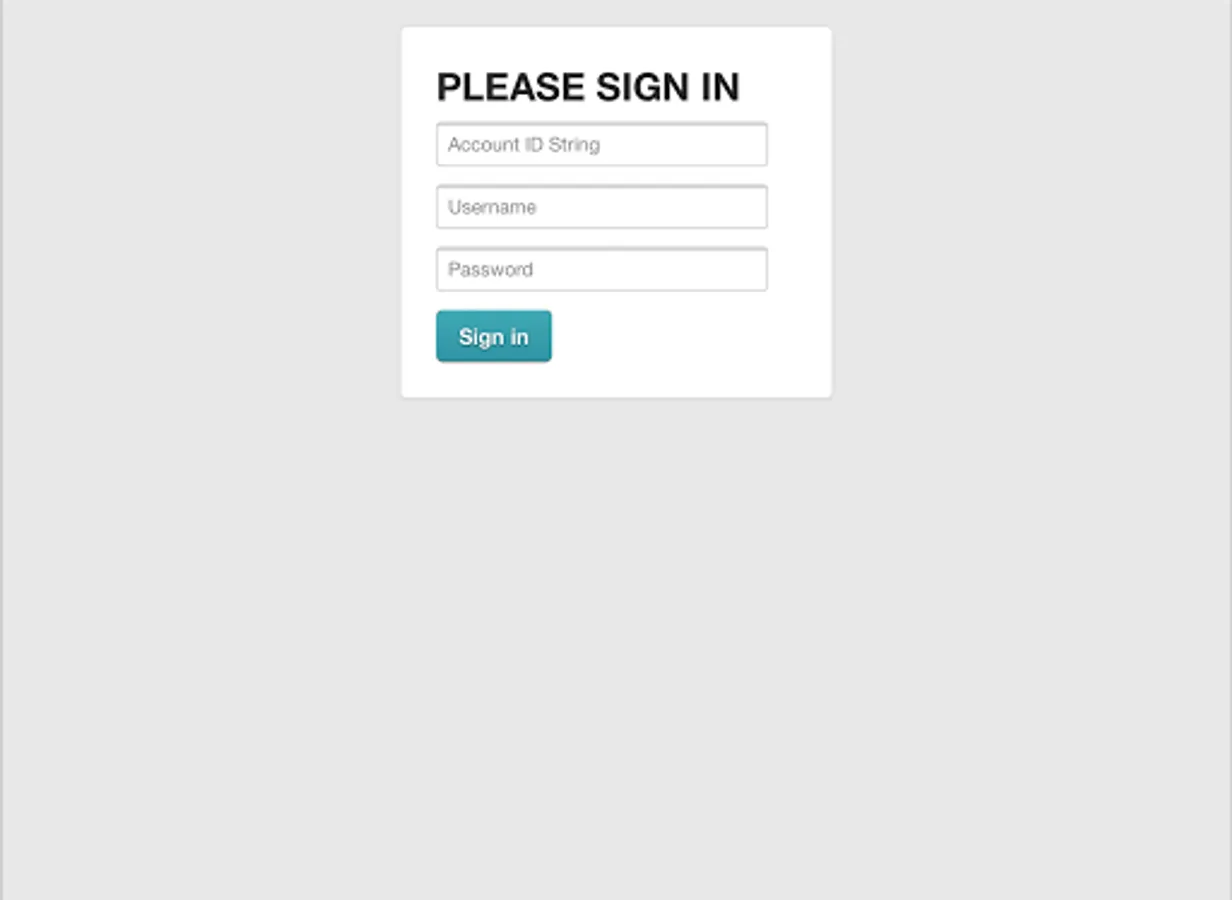Click the Username placeholder text
The width and height of the screenshot is (1232, 900).
tap(492, 207)
